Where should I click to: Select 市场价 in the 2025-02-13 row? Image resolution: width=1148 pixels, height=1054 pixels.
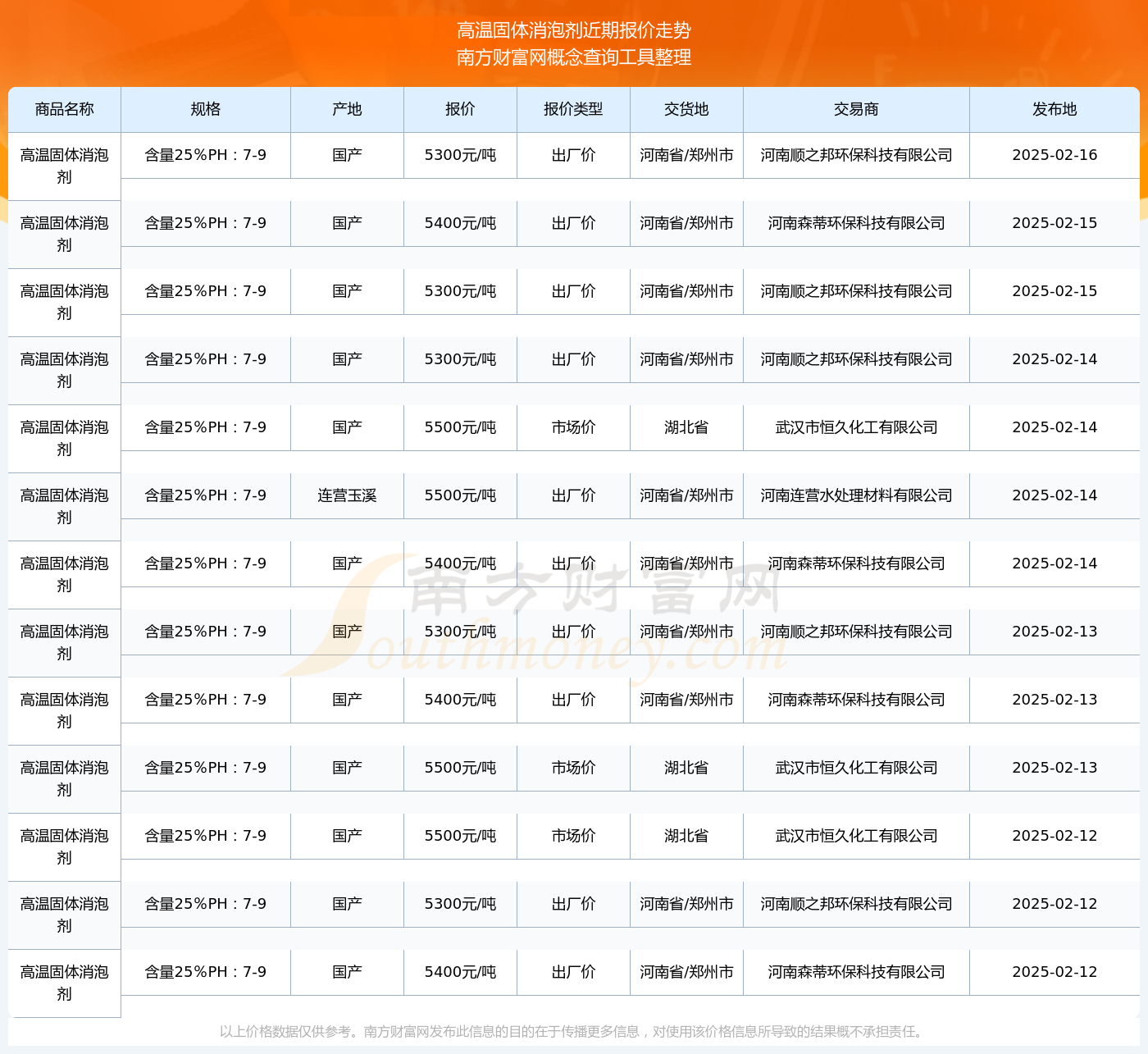tap(573, 768)
